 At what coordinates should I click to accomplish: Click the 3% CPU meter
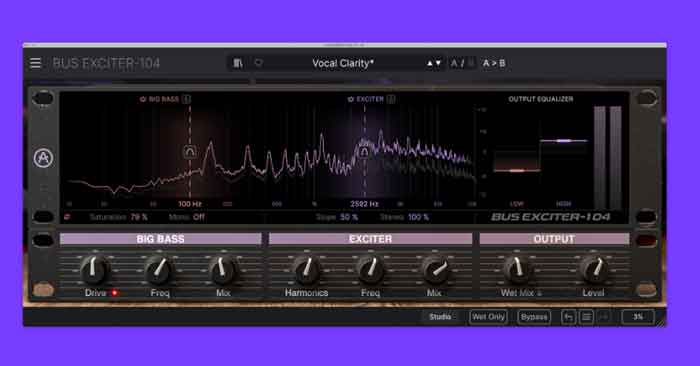click(638, 317)
